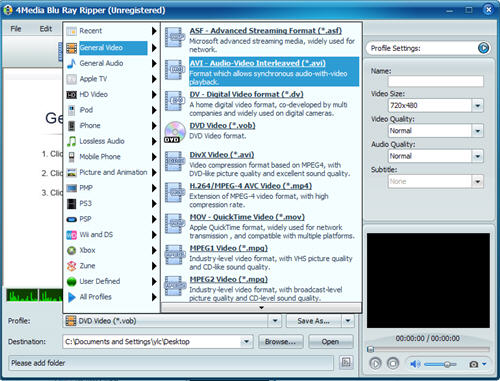Click the Browse button

281,342
